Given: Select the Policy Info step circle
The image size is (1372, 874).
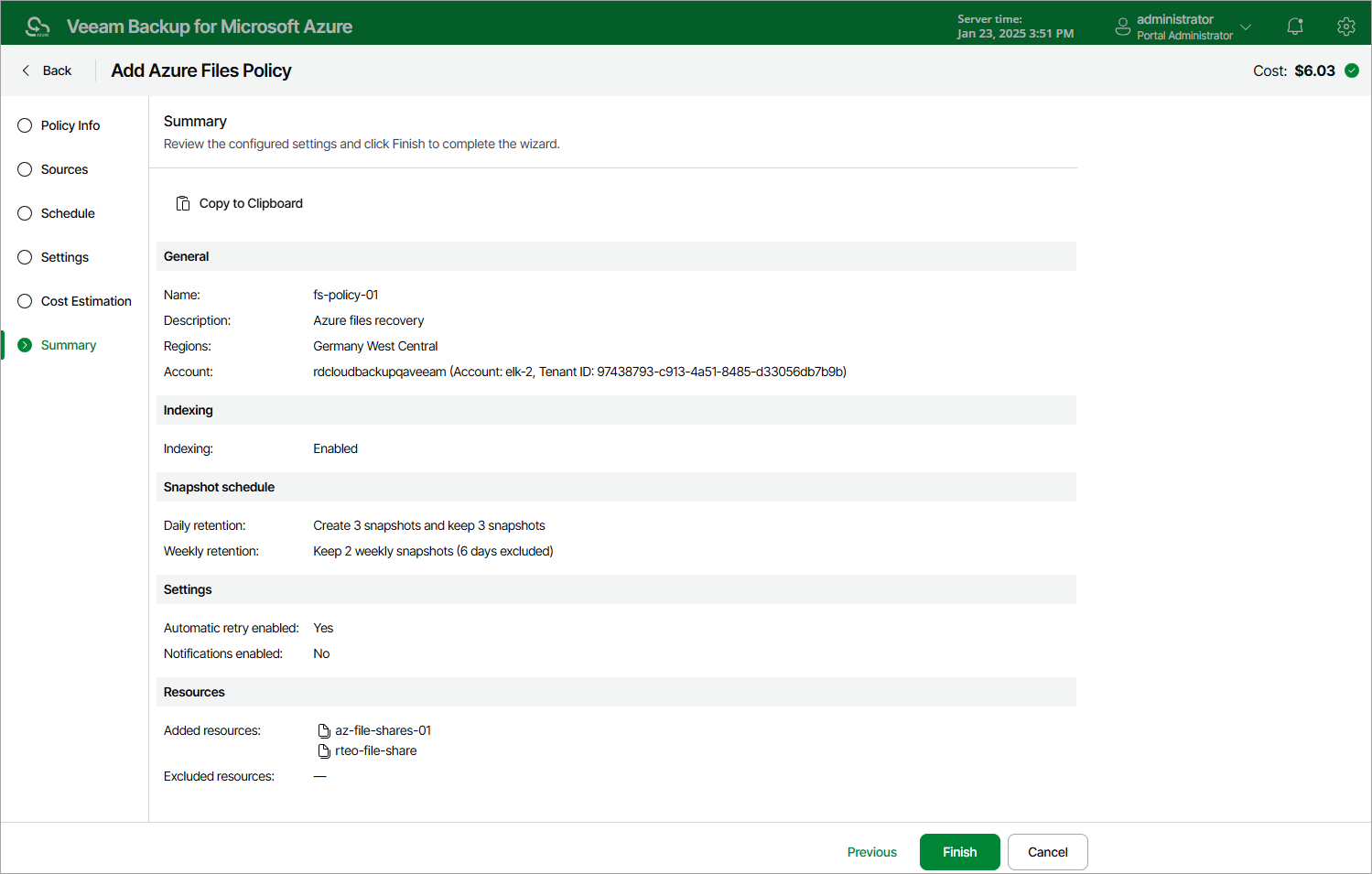Looking at the screenshot, I should 25,125.
